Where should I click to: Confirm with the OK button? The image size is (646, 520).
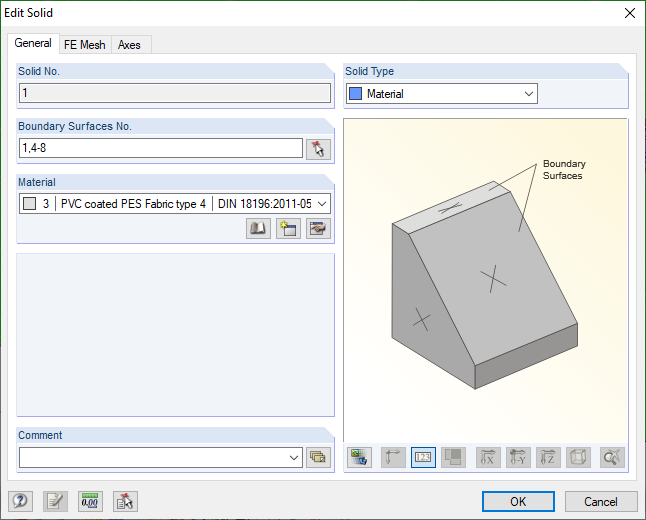point(518,501)
